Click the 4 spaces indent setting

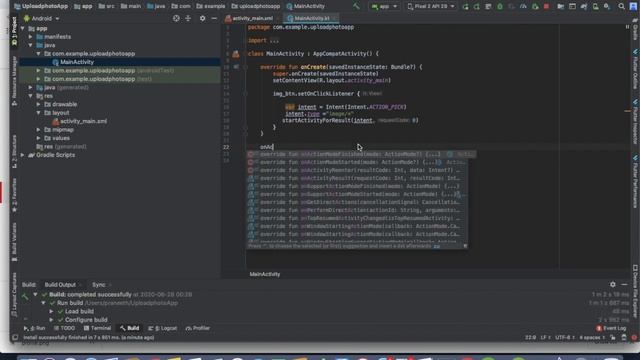(x=591, y=338)
